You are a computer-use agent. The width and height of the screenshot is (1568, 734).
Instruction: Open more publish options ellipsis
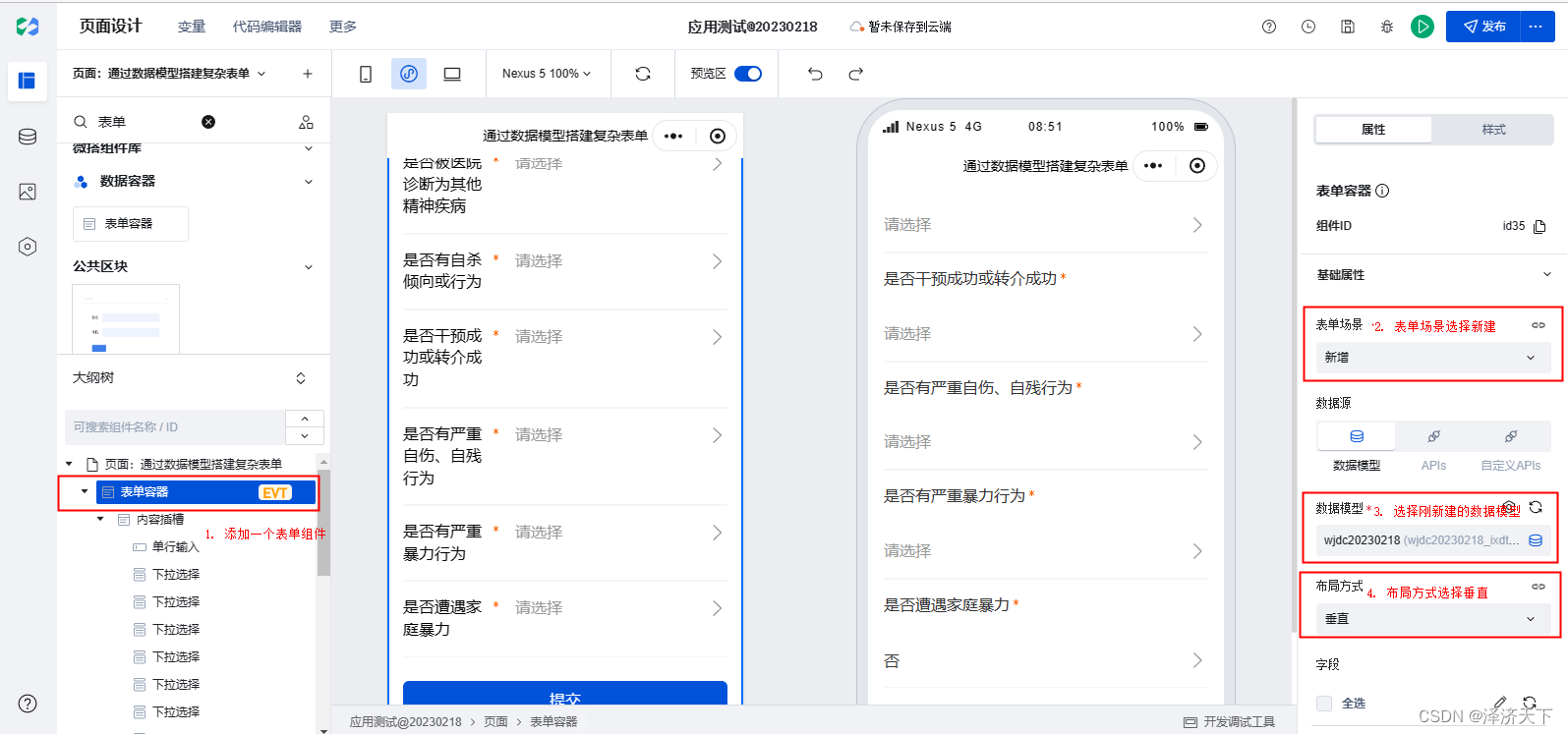(1537, 27)
